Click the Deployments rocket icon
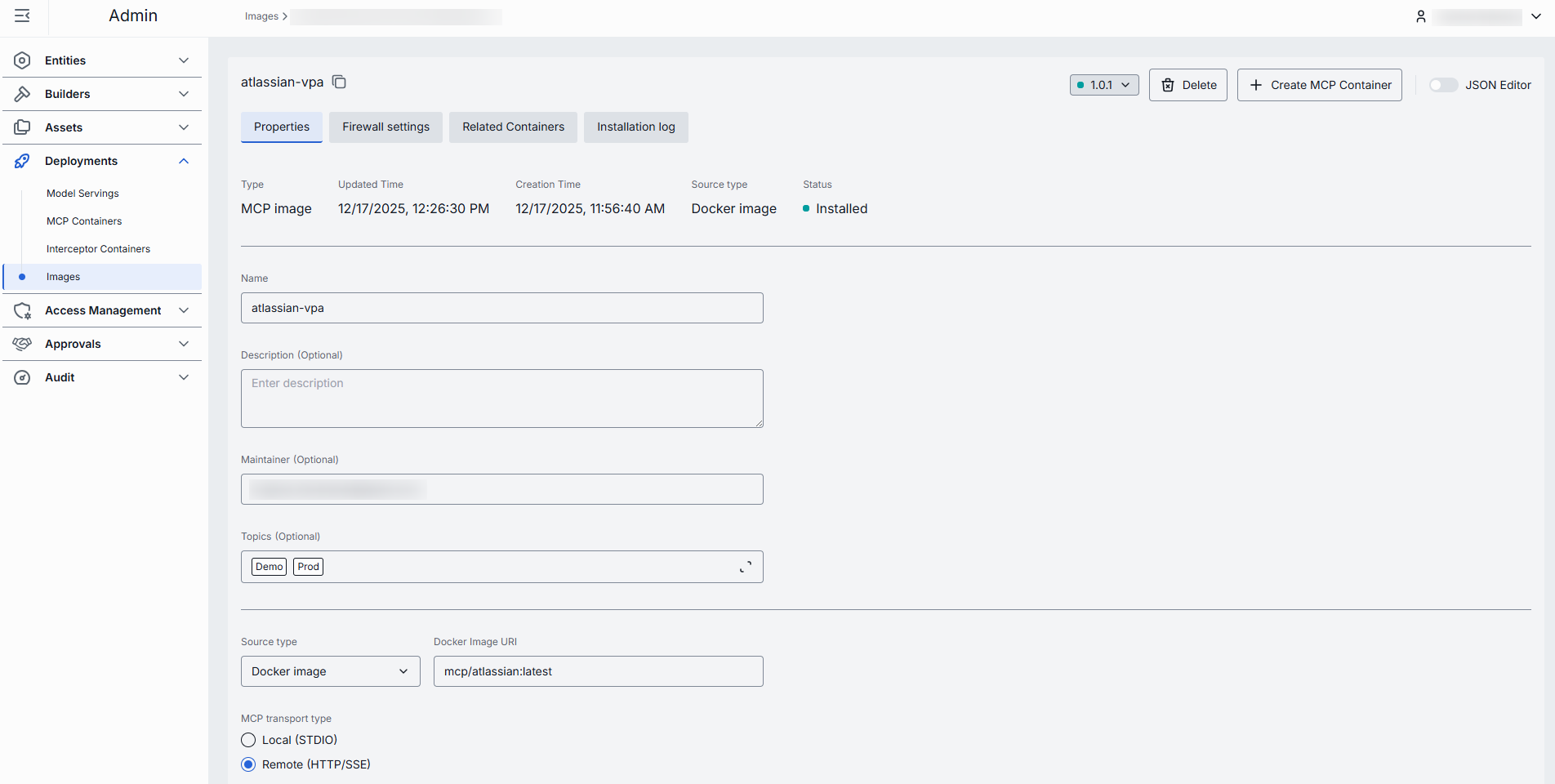This screenshot has height=784, width=1555. click(22, 161)
